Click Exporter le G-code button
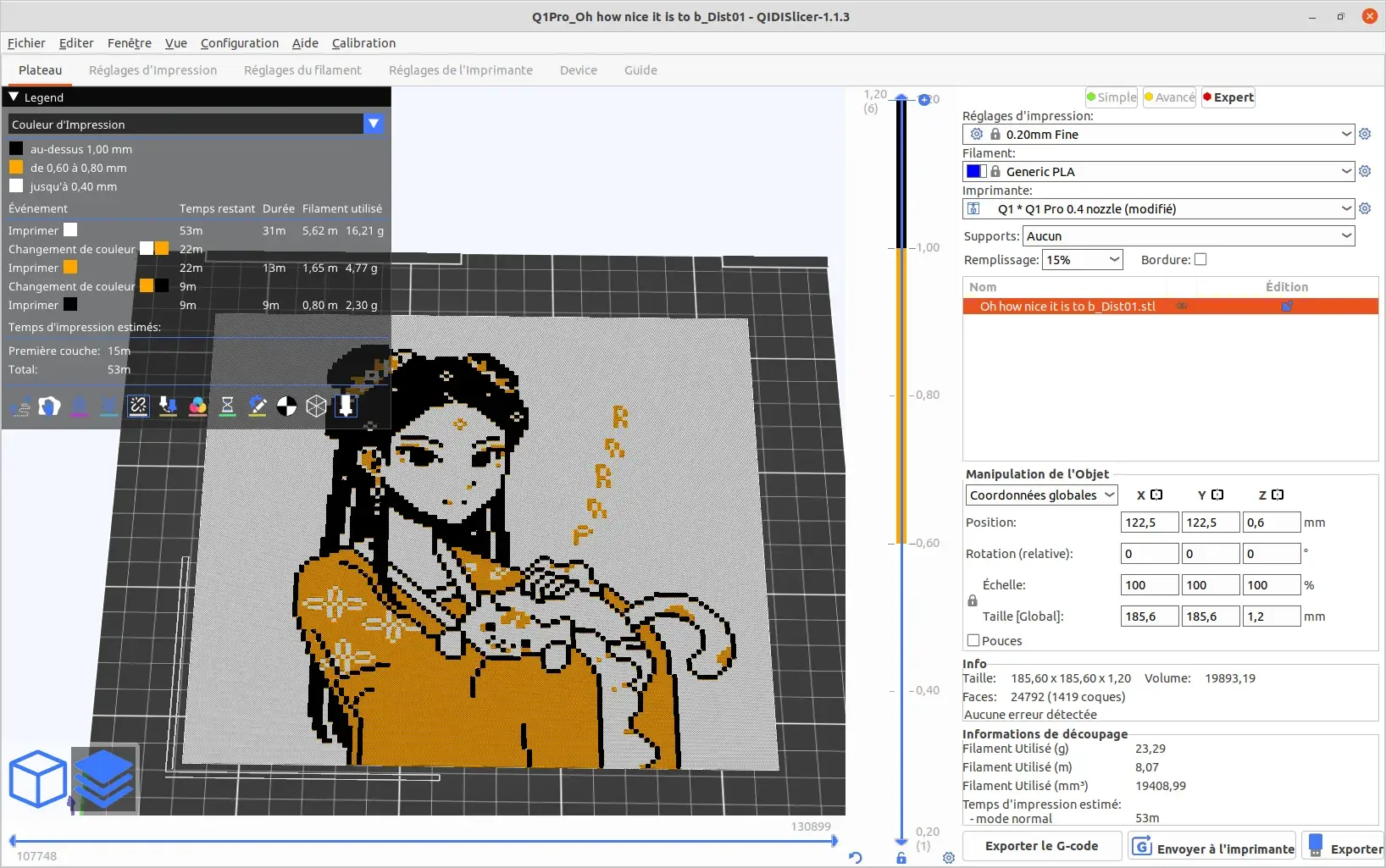The height and width of the screenshot is (868, 1386). pyautogui.click(x=1042, y=846)
